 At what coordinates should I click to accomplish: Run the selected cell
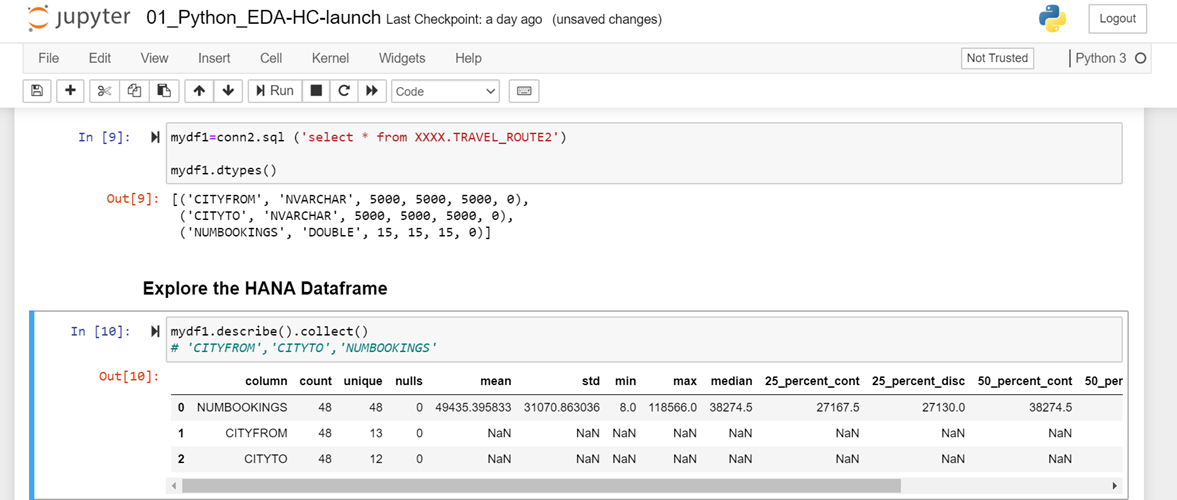coord(275,91)
